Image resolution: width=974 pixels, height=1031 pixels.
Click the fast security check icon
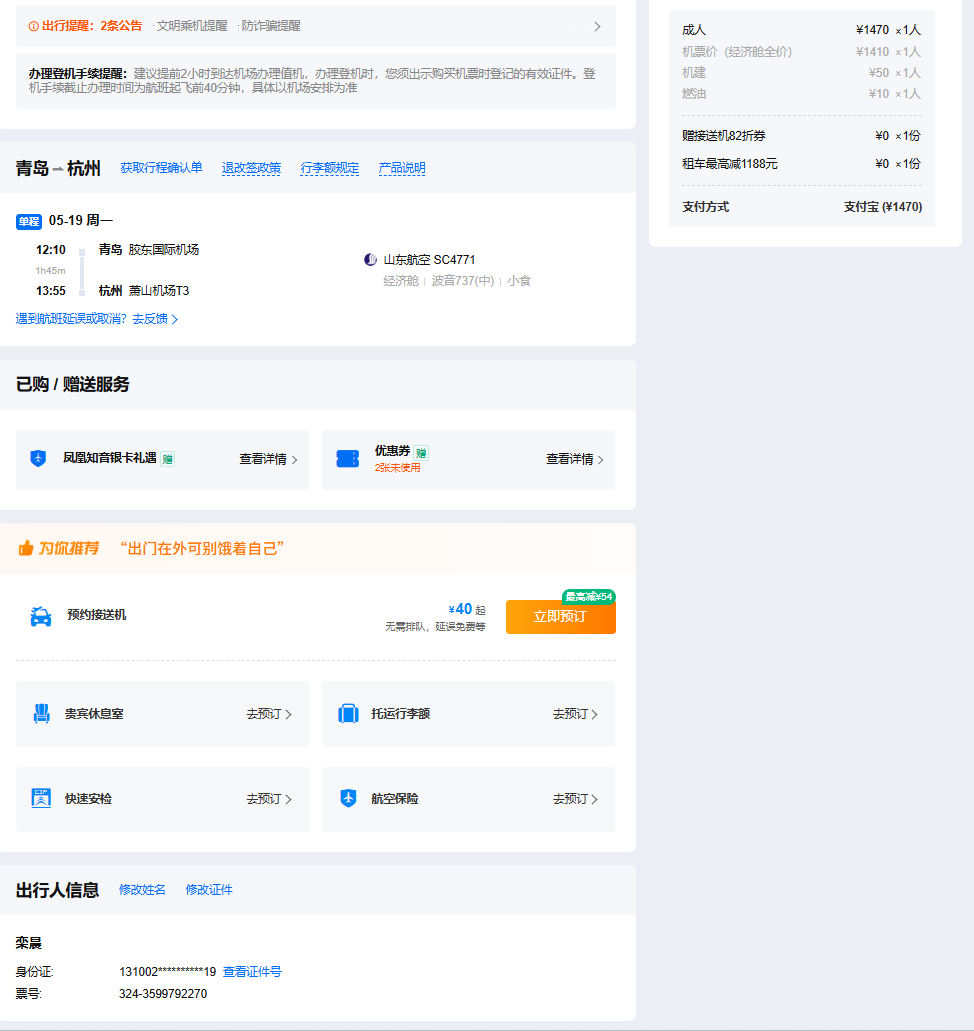tap(41, 799)
